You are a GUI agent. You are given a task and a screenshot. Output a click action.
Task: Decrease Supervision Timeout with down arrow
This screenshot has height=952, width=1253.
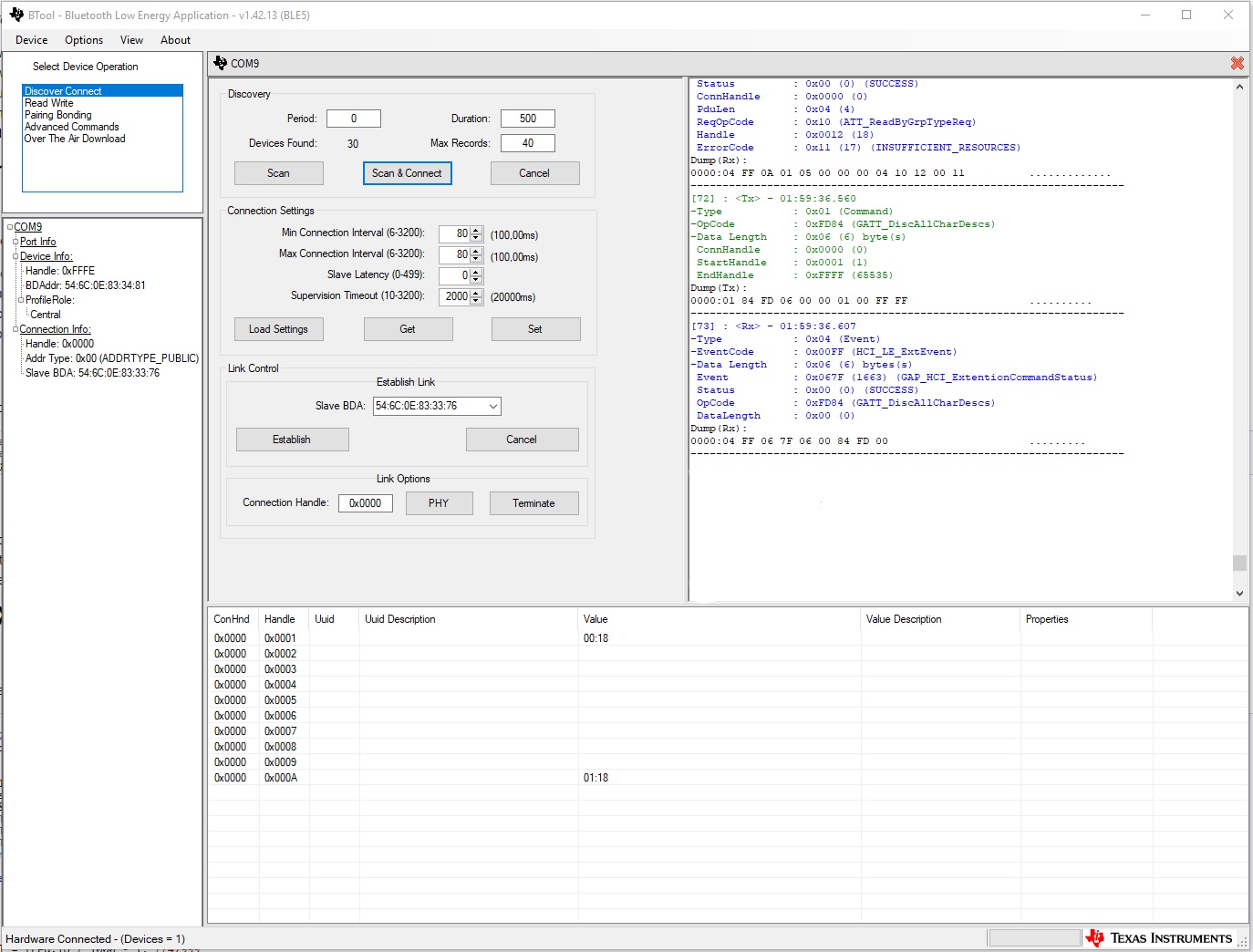(476, 301)
